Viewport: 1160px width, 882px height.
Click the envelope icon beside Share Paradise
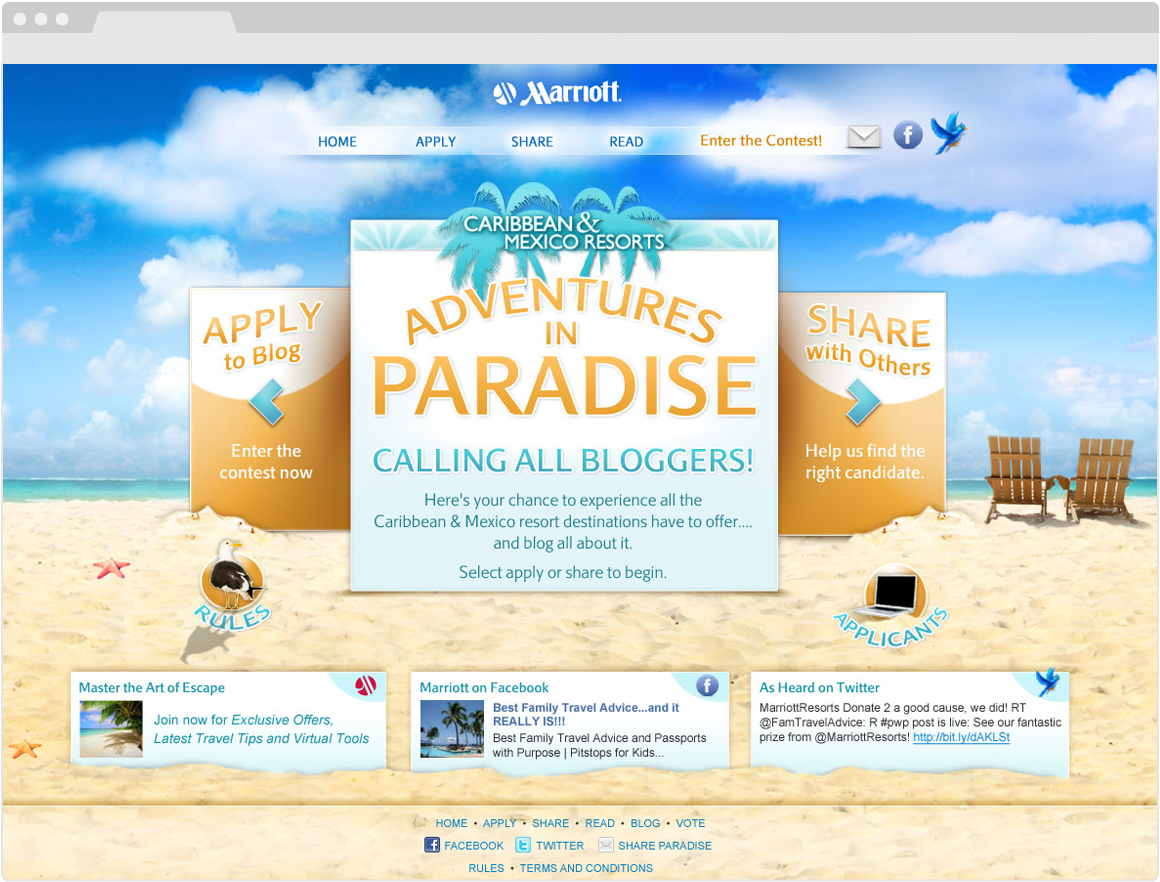tap(606, 845)
